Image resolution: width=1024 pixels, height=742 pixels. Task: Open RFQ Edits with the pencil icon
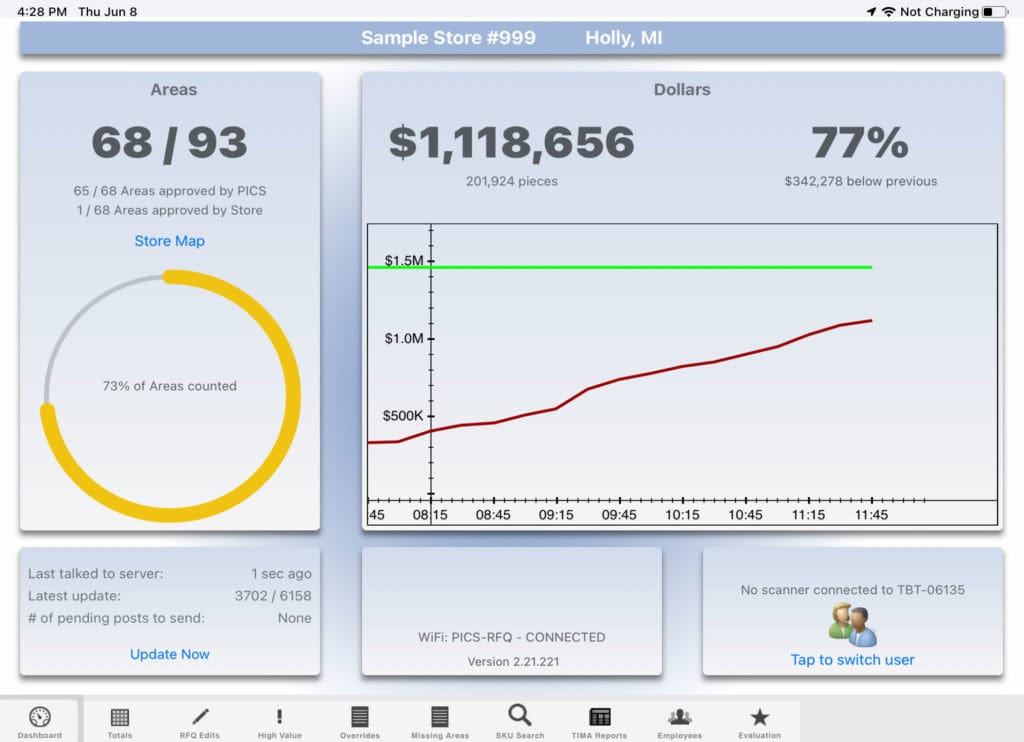coord(199,718)
